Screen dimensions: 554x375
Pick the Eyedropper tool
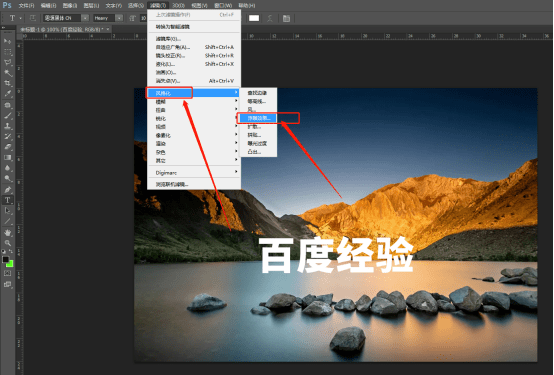pyautogui.click(x=7, y=94)
